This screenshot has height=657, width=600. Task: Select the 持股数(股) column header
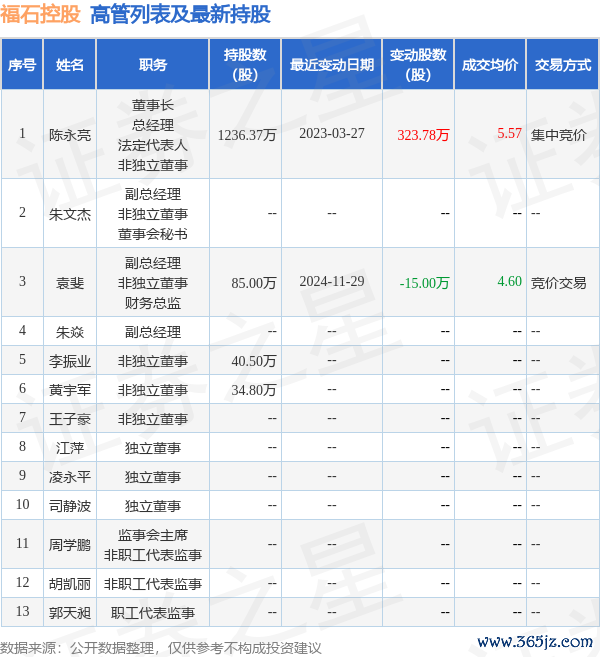tap(245, 65)
